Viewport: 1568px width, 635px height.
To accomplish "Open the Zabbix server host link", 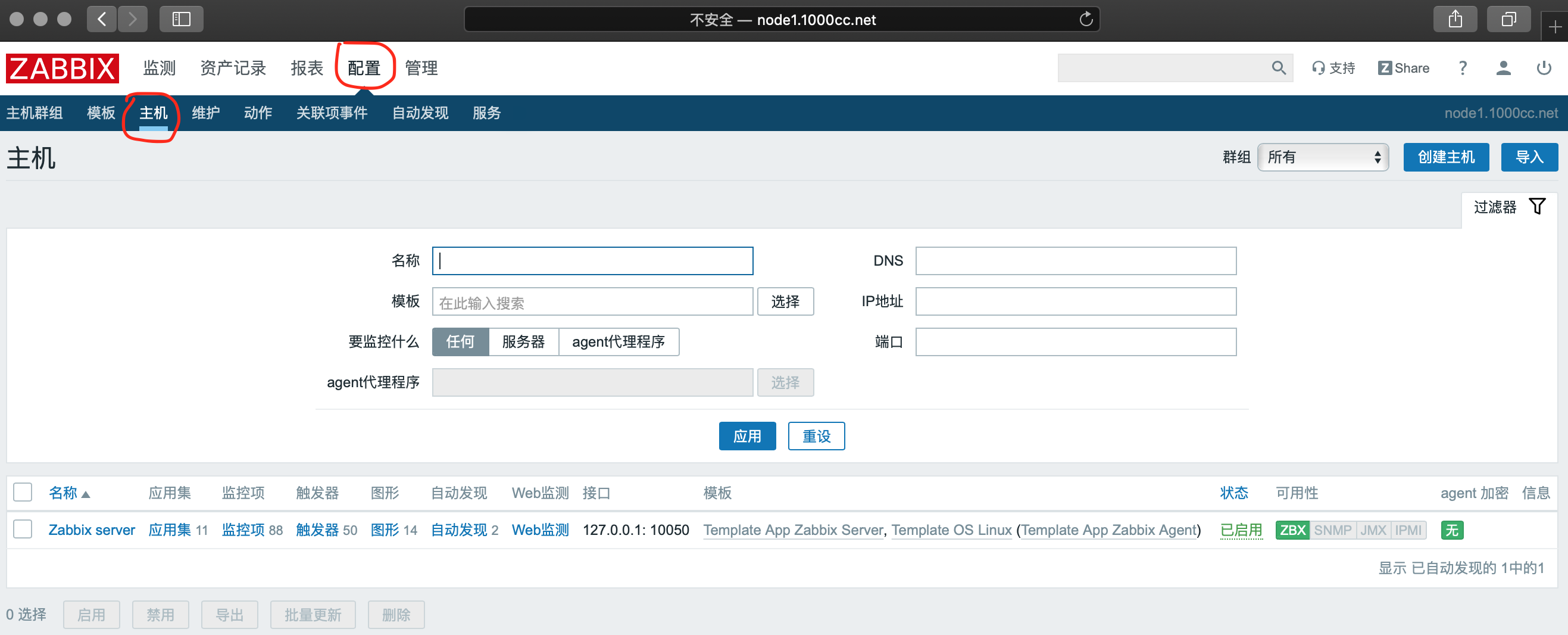I will pos(92,530).
